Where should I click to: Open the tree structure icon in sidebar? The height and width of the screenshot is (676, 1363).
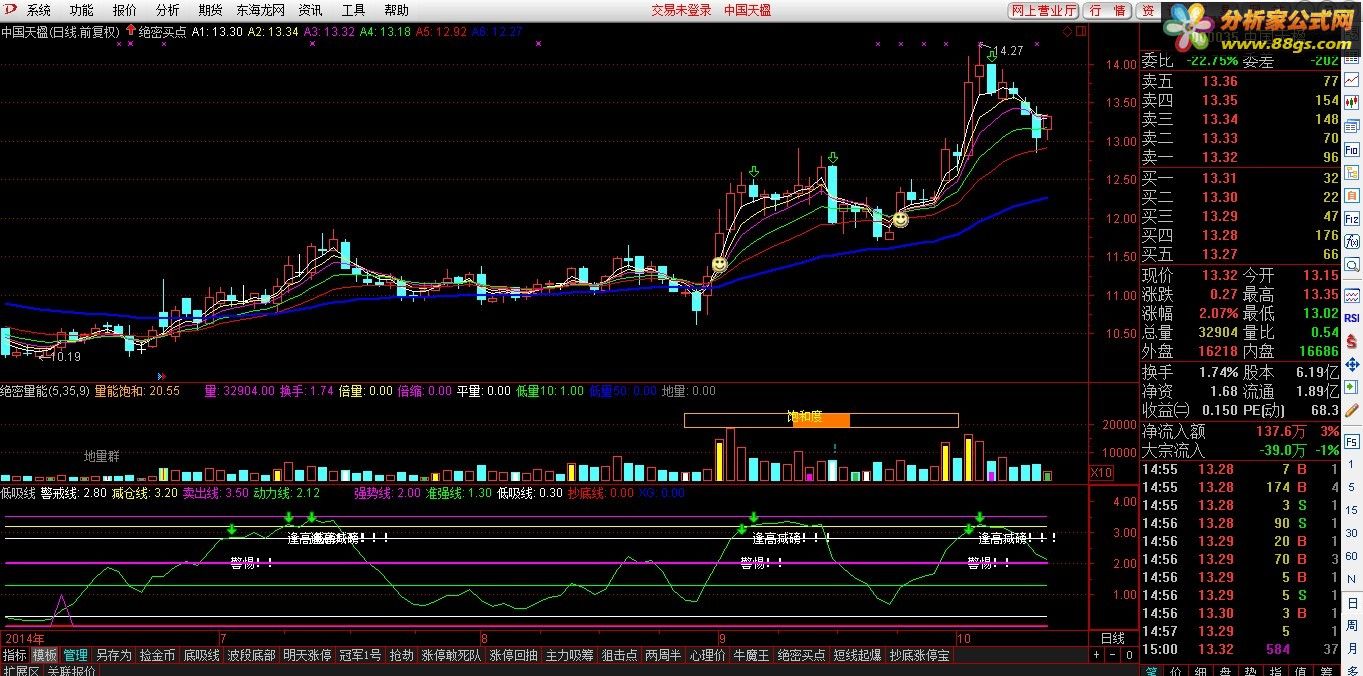click(x=1352, y=172)
